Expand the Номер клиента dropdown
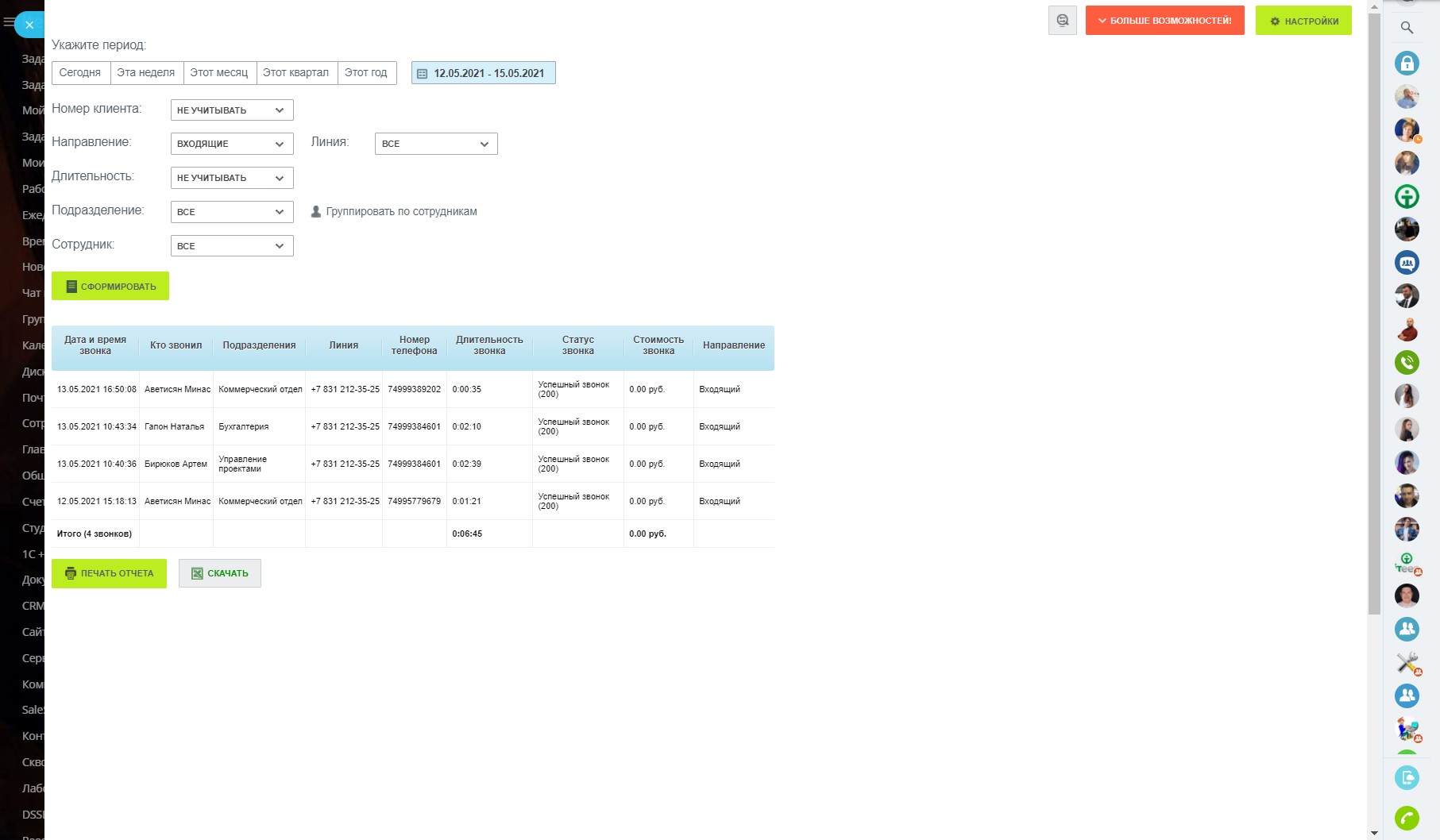Image resolution: width=1440 pixels, height=840 pixels. click(231, 110)
